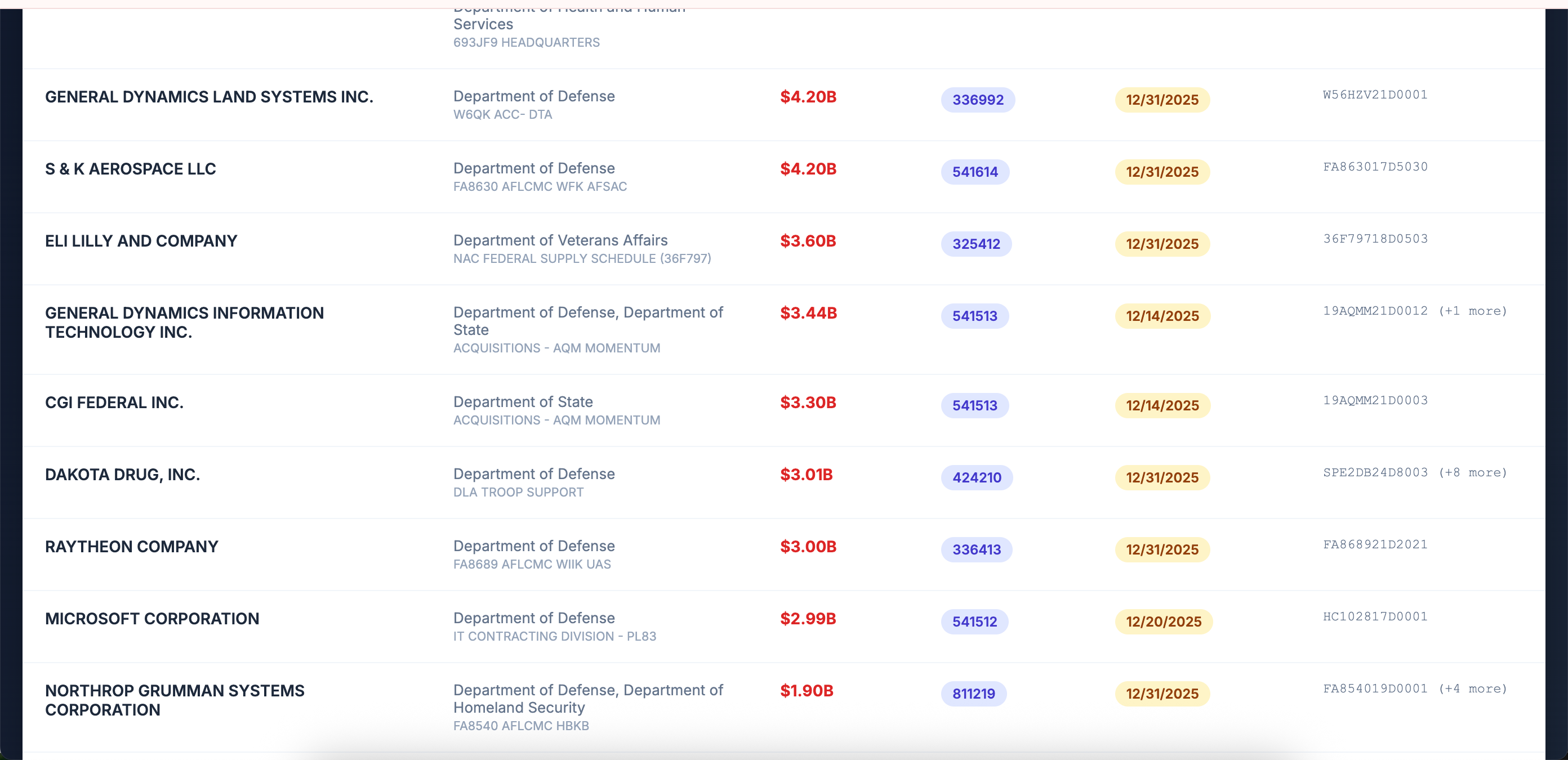Viewport: 1568px width, 760px height.
Task: Open S & K AEROSPACE LLC entry
Action: click(130, 168)
